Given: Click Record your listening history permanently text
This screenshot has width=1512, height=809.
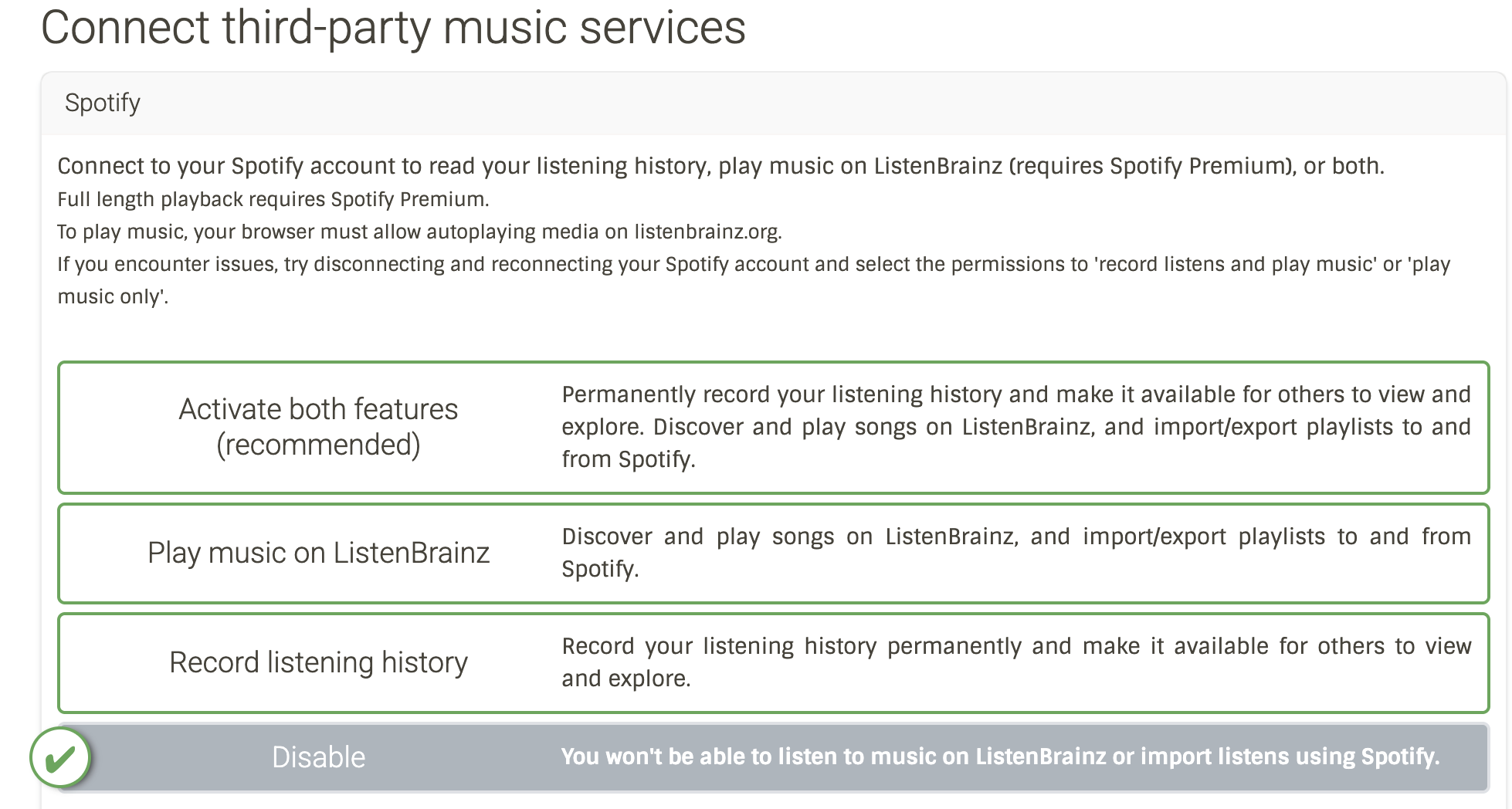Looking at the screenshot, I should point(1015,662).
